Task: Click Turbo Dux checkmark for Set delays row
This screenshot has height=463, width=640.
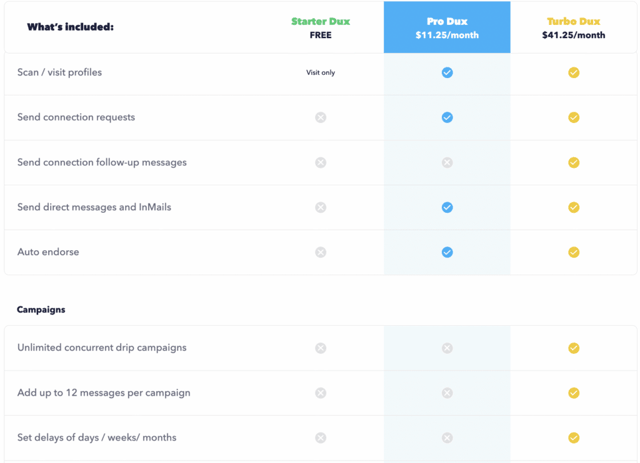Action: click(x=573, y=438)
